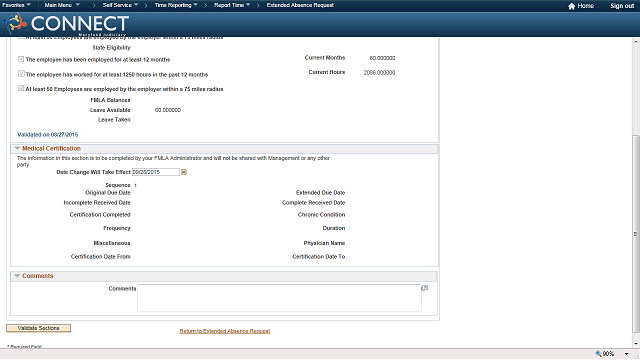This screenshot has width=640, height=360.
Task: Click the Home text link
Action: coord(585,6)
